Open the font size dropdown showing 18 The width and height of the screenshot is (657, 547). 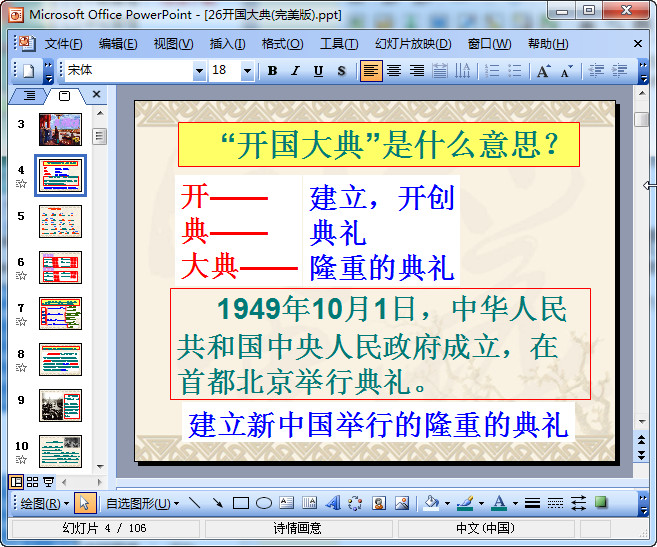[248, 70]
